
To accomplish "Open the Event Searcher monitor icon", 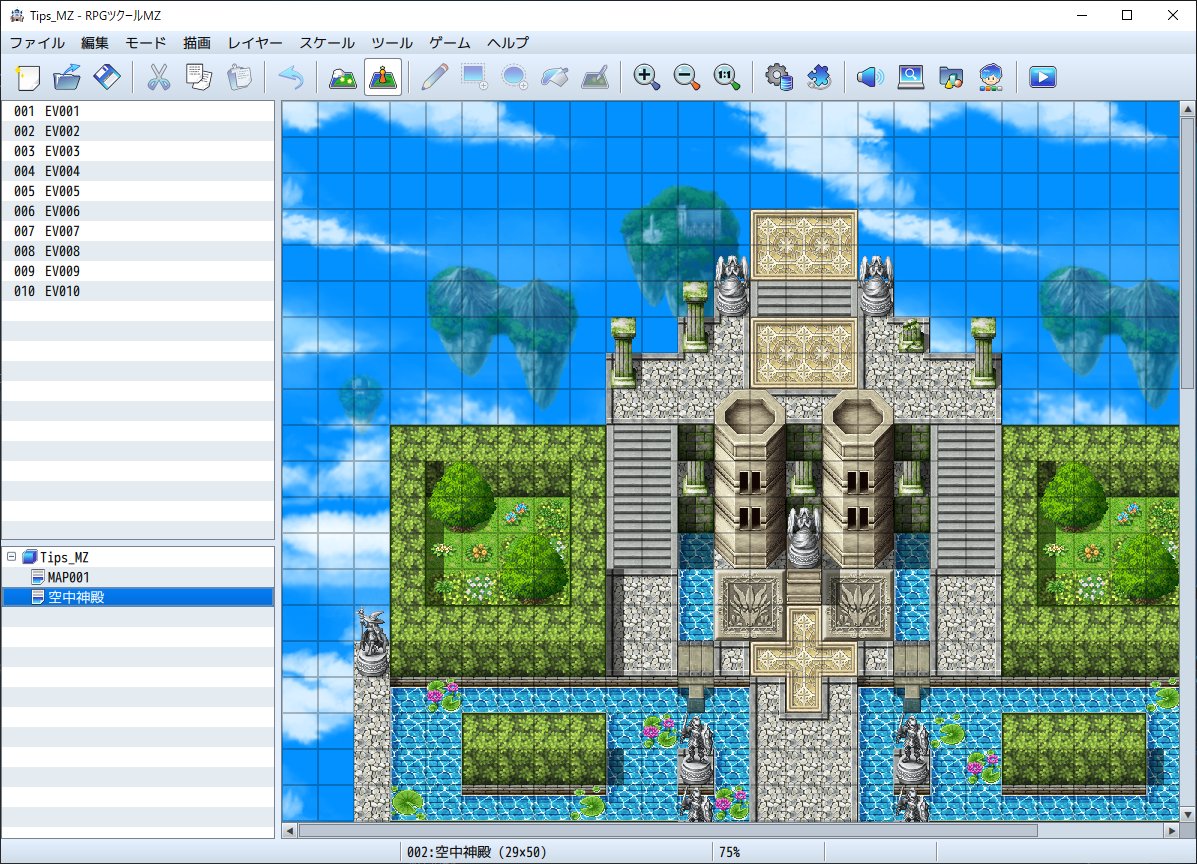I will (x=911, y=77).
